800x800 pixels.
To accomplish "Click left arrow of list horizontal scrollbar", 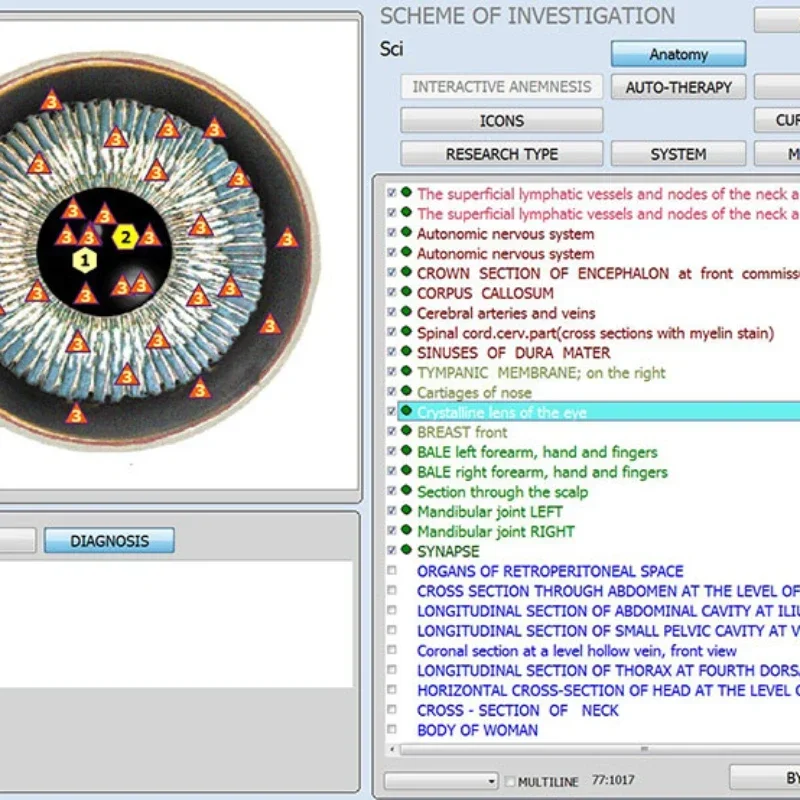I will click(x=392, y=749).
